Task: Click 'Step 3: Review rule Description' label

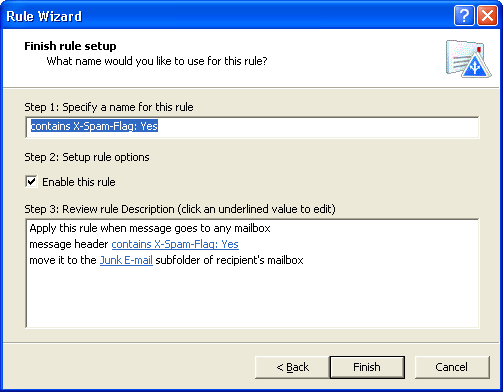Action: pos(180,209)
